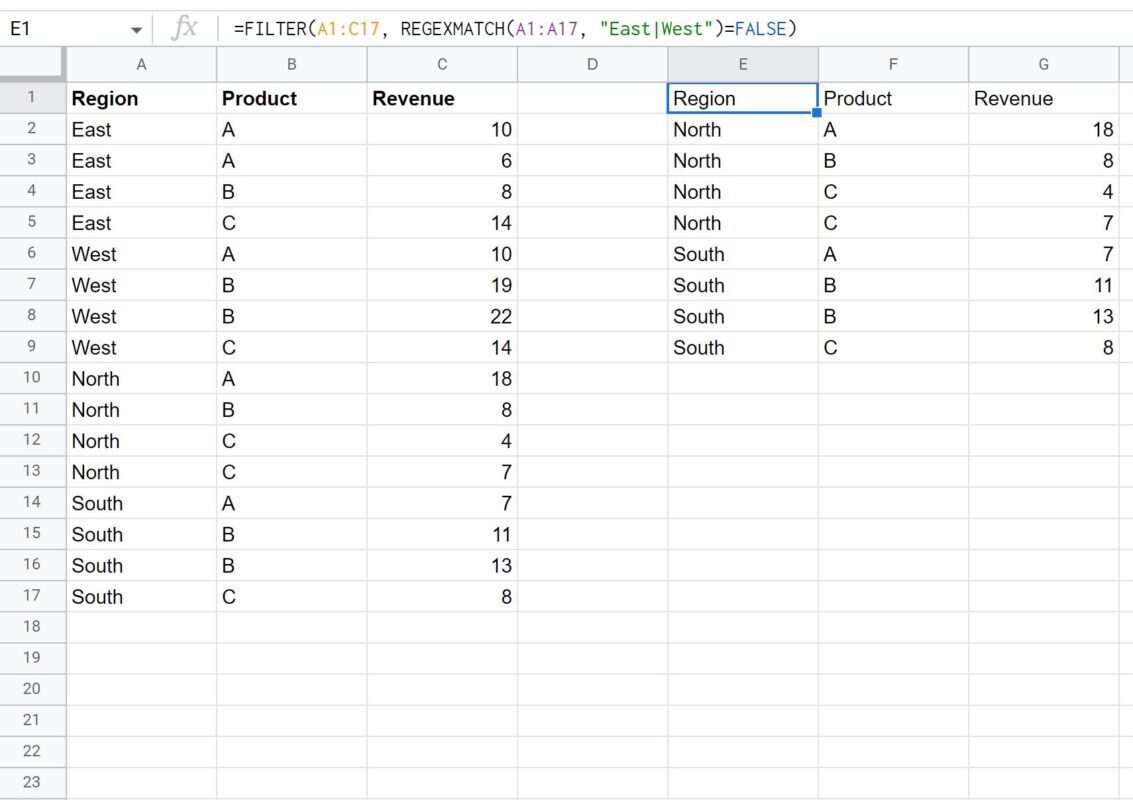This screenshot has height=800, width=1133.
Task: Click cell F3 with product B
Action: 893,160
